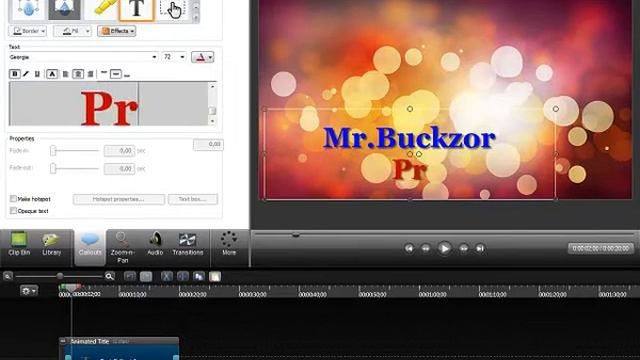Select the Text callout shape
Image resolution: width=640 pixels, height=360 pixels.
click(x=136, y=10)
